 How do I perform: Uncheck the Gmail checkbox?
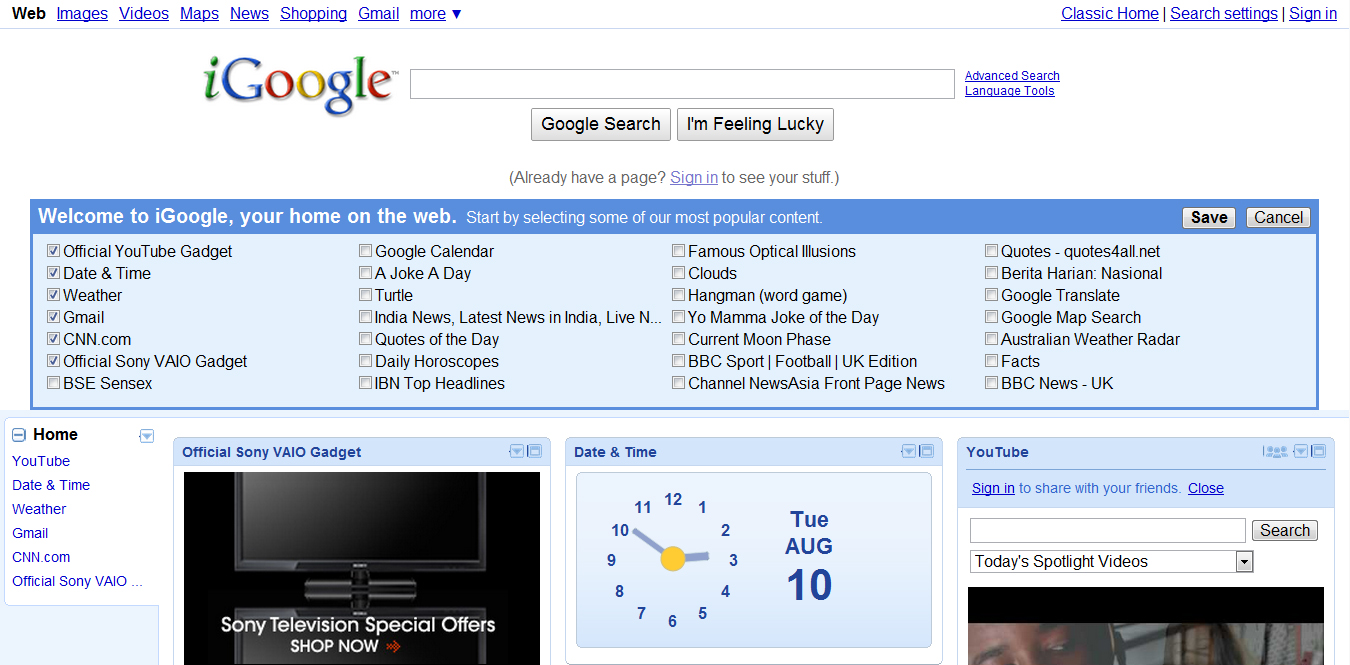[x=54, y=317]
